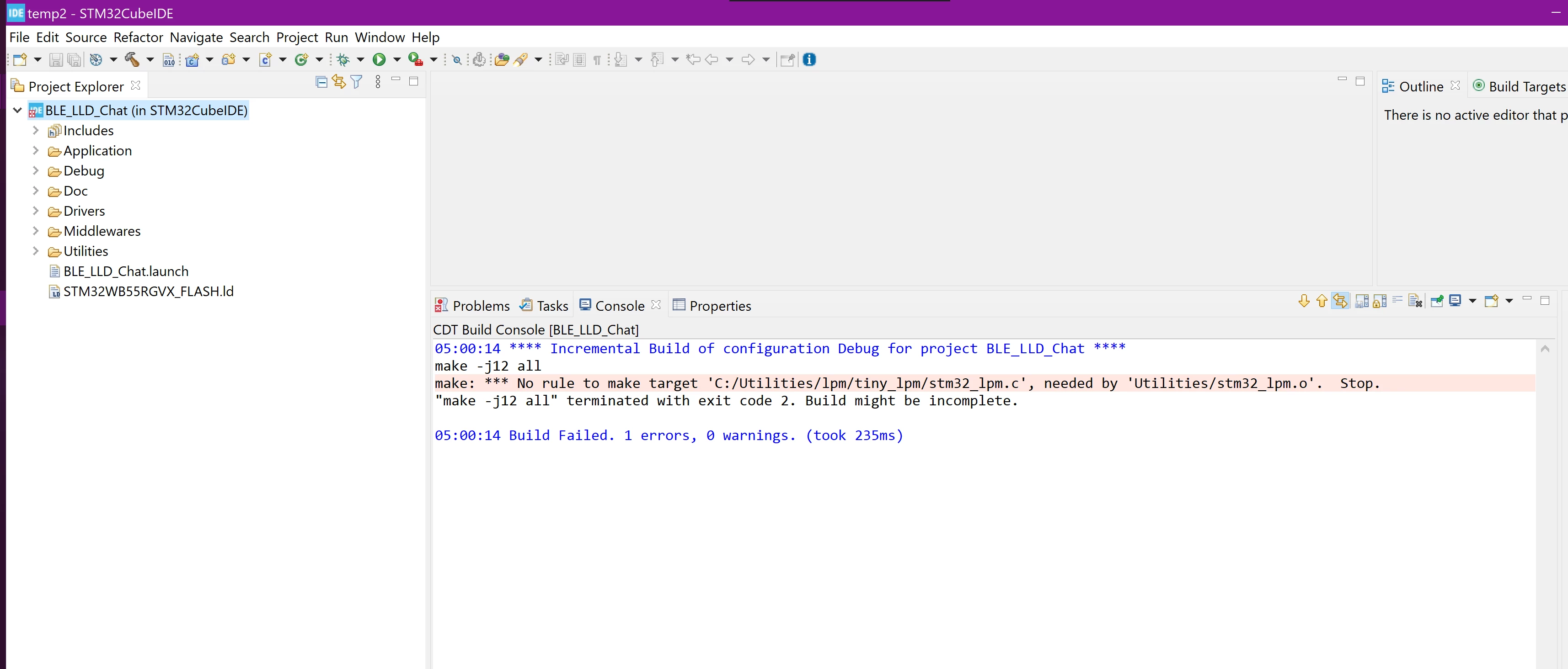Image resolution: width=1568 pixels, height=669 pixels.
Task: Expand the Debug folder
Action: coord(35,171)
